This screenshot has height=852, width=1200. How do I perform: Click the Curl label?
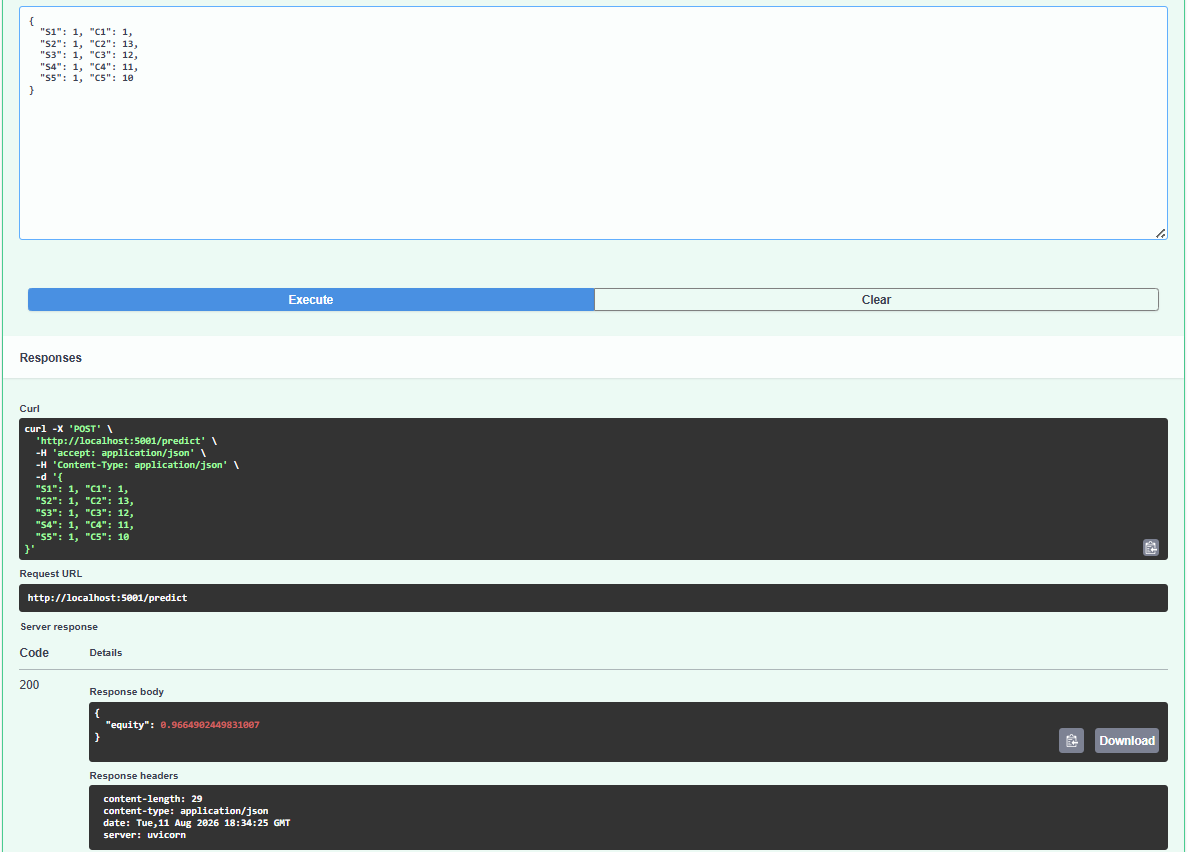coord(30,409)
